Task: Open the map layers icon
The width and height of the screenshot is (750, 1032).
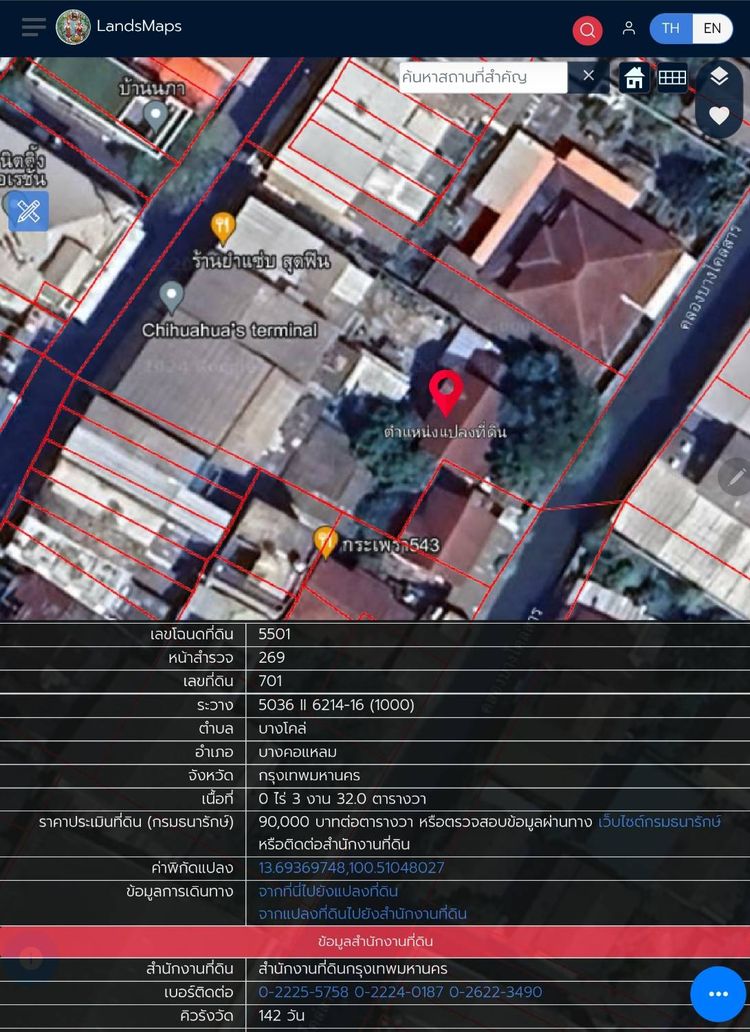Action: point(719,77)
